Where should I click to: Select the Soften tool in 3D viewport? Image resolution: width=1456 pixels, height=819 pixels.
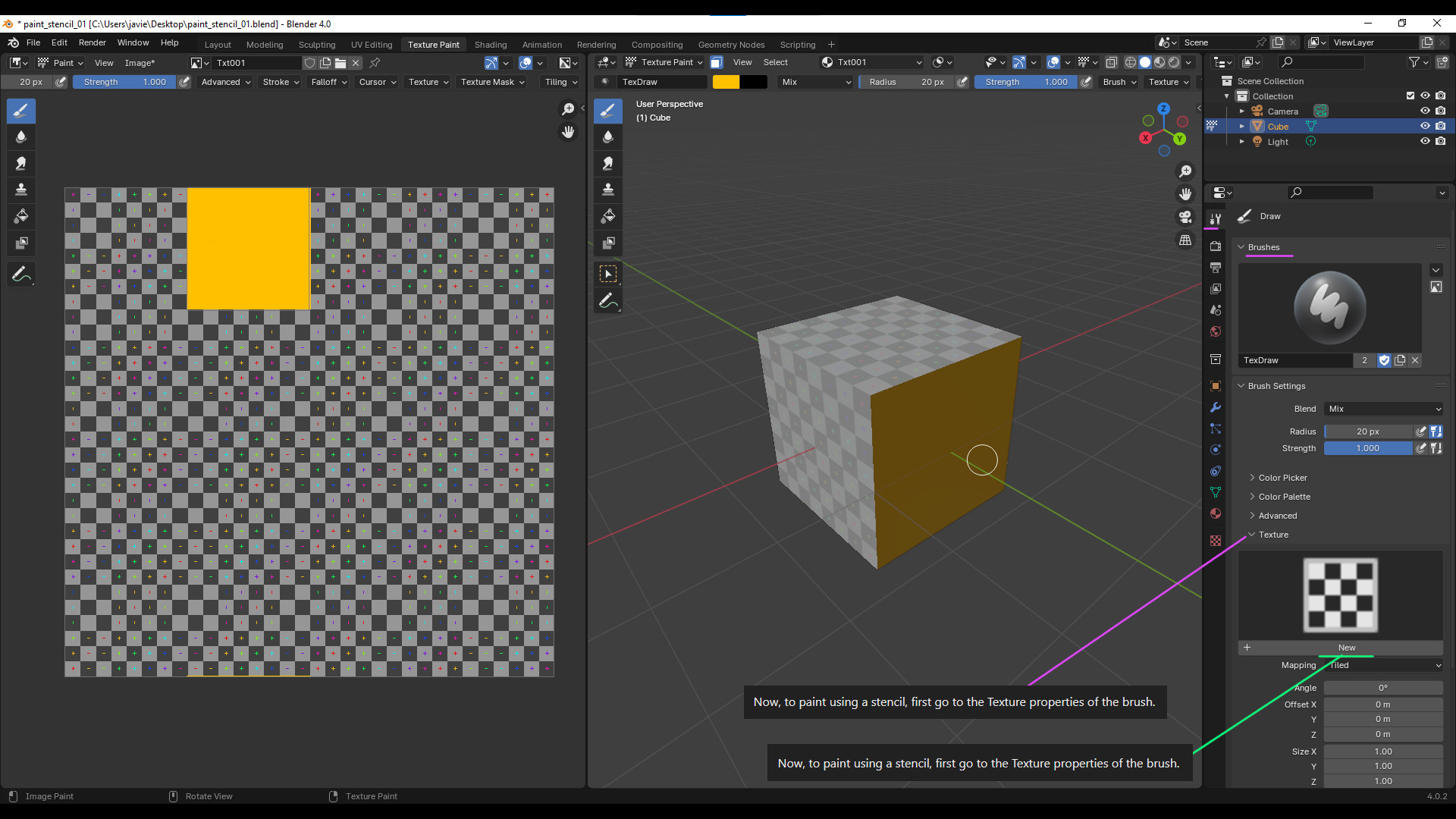[608, 136]
